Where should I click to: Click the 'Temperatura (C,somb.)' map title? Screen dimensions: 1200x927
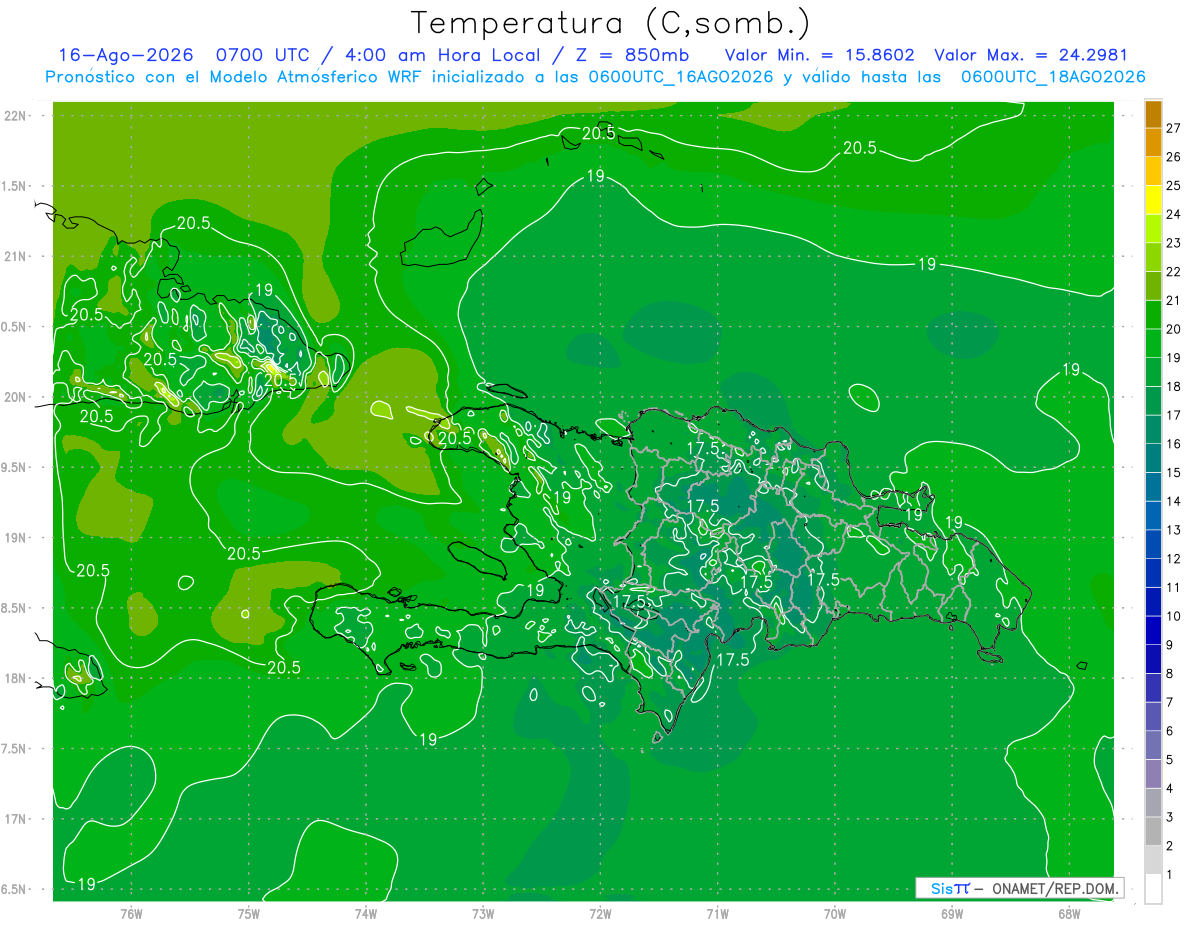click(611, 23)
